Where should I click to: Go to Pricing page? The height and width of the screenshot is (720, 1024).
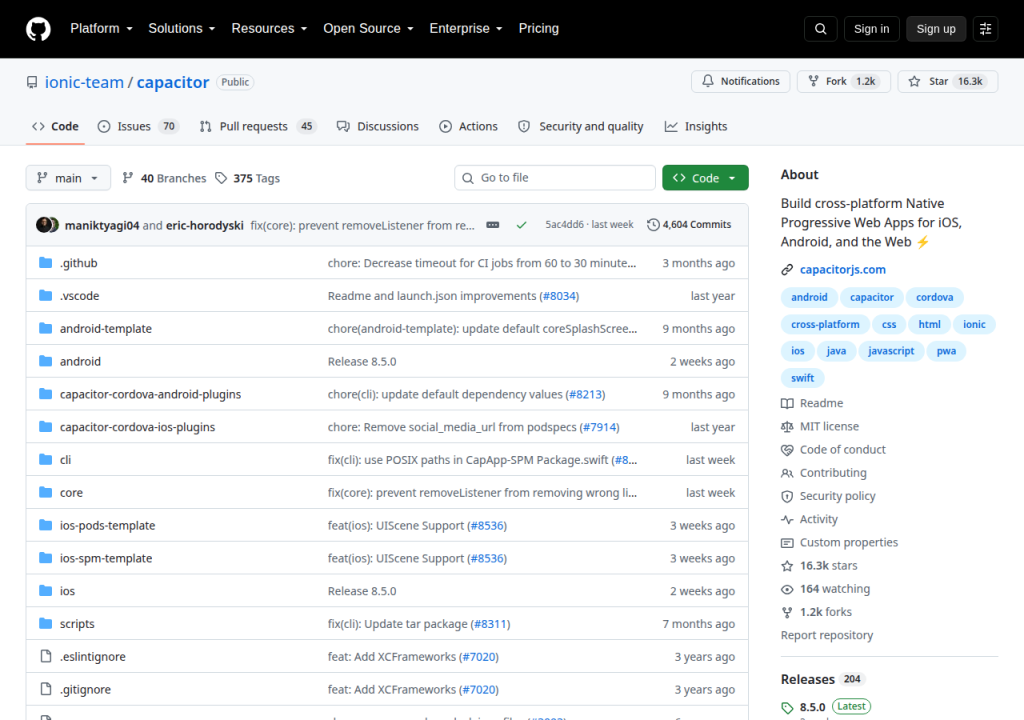tap(538, 29)
